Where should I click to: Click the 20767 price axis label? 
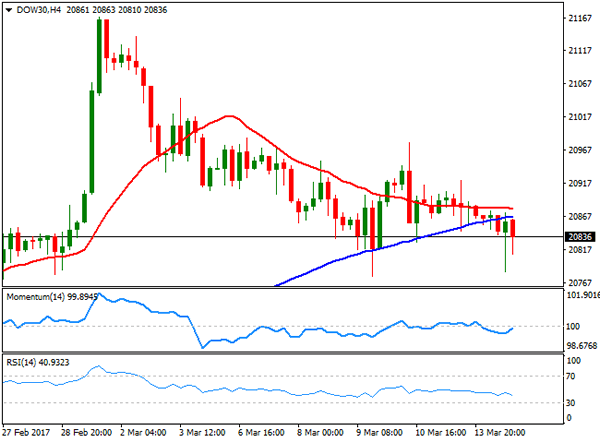pyautogui.click(x=580, y=283)
